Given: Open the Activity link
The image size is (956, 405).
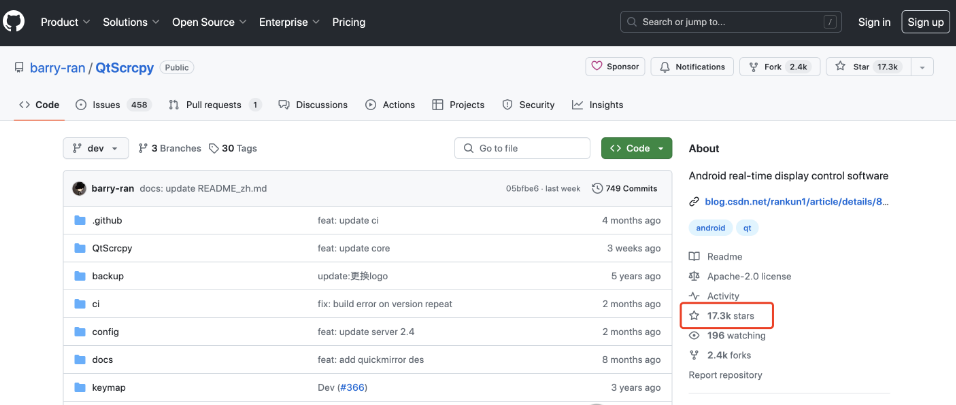Looking at the screenshot, I should 714,296.
